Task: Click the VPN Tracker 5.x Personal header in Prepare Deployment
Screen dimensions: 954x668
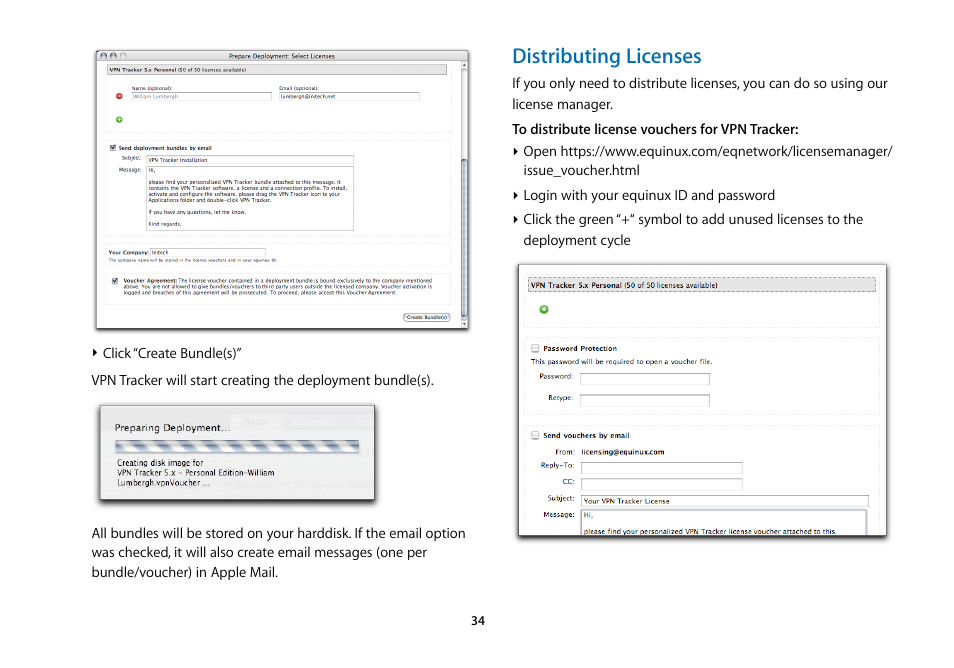Action: click(x=277, y=70)
